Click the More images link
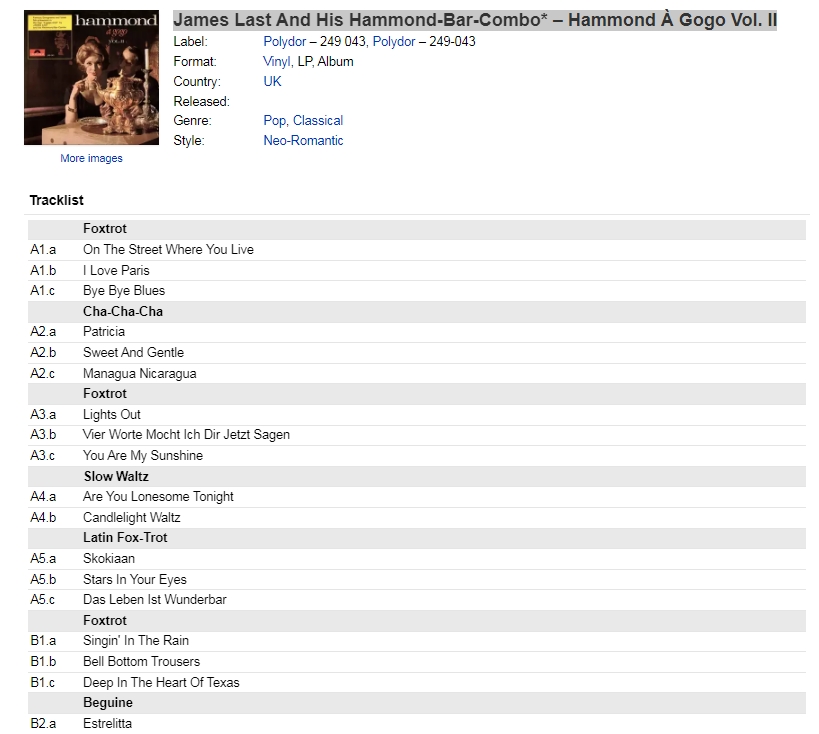This screenshot has height=734, width=819. 91,158
